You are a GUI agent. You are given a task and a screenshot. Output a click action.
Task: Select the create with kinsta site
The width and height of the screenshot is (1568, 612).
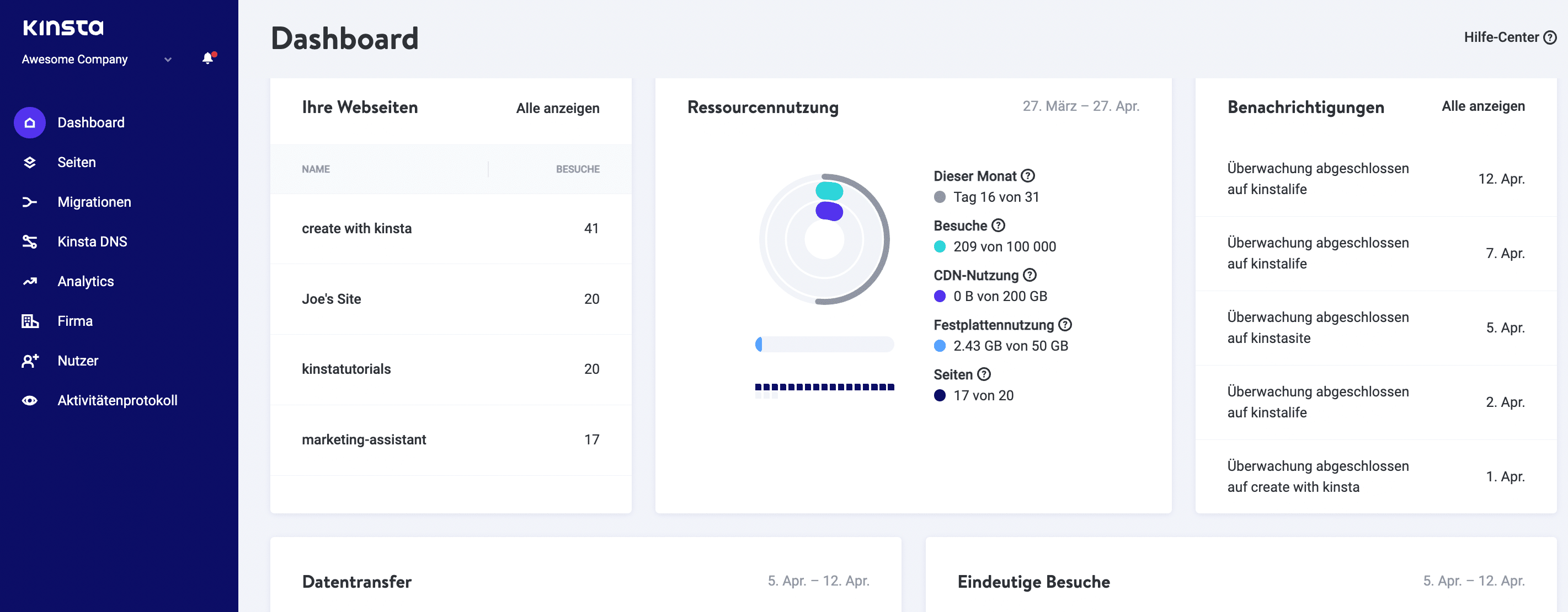pyautogui.click(x=357, y=228)
